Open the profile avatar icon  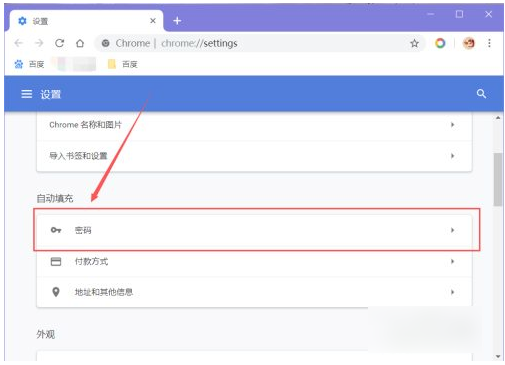pos(469,43)
